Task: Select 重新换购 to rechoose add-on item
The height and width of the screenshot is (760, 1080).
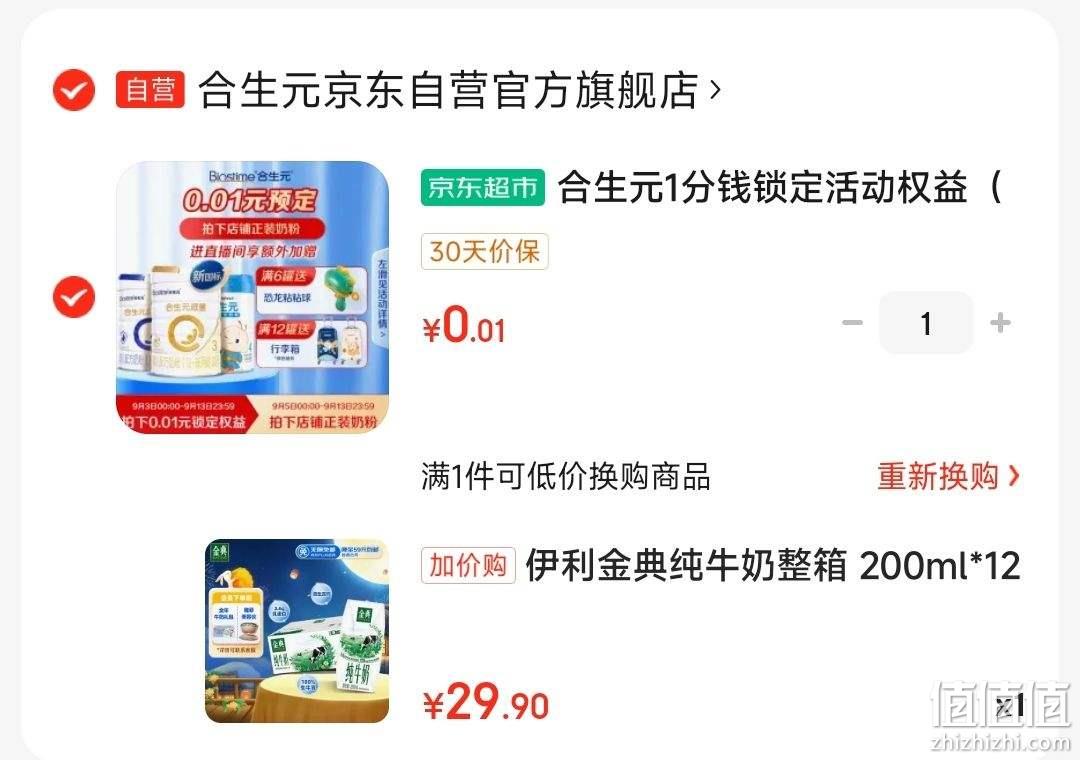Action: [937, 476]
